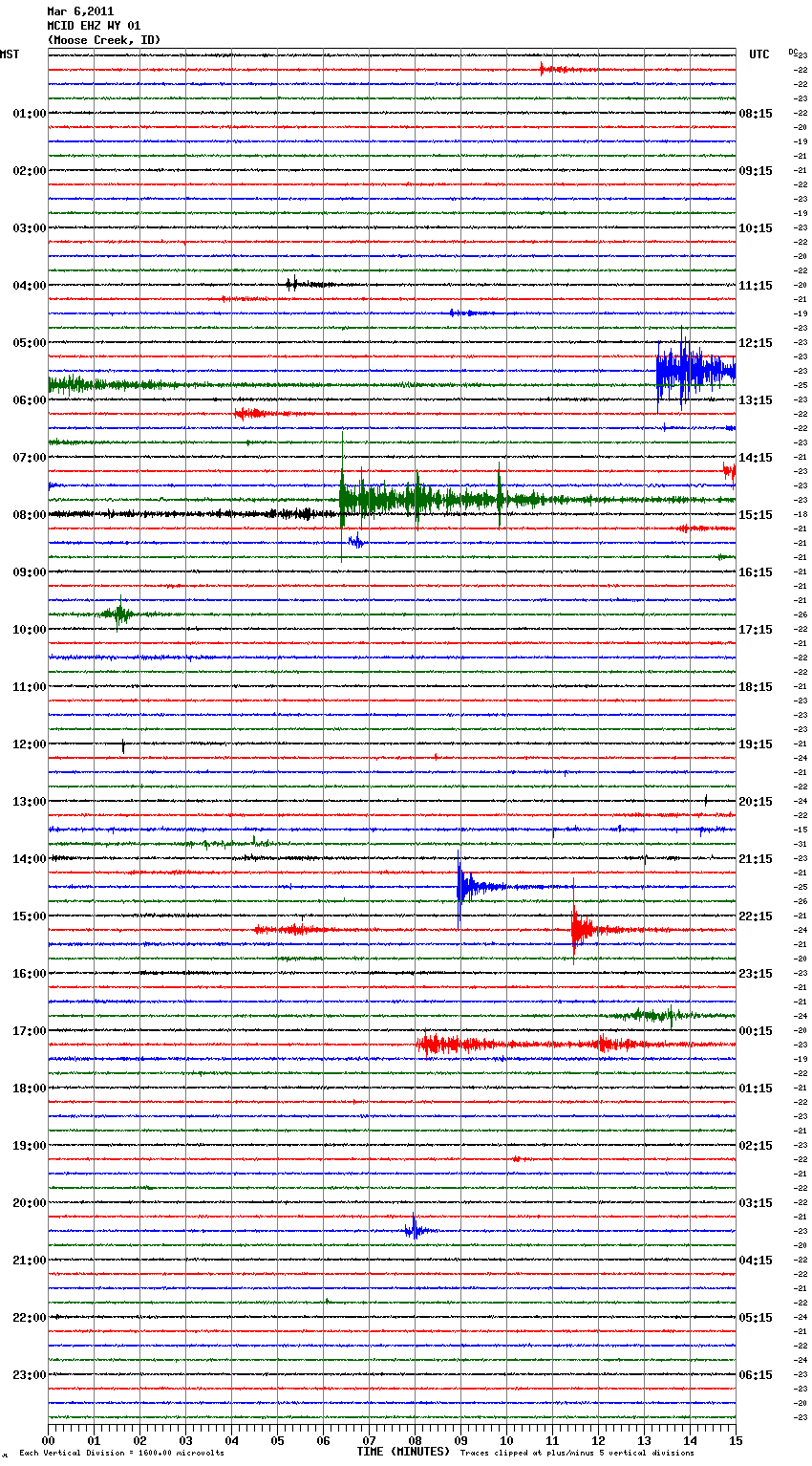
Task: Click the Traces clipped footnote text
Action: (577, 1453)
